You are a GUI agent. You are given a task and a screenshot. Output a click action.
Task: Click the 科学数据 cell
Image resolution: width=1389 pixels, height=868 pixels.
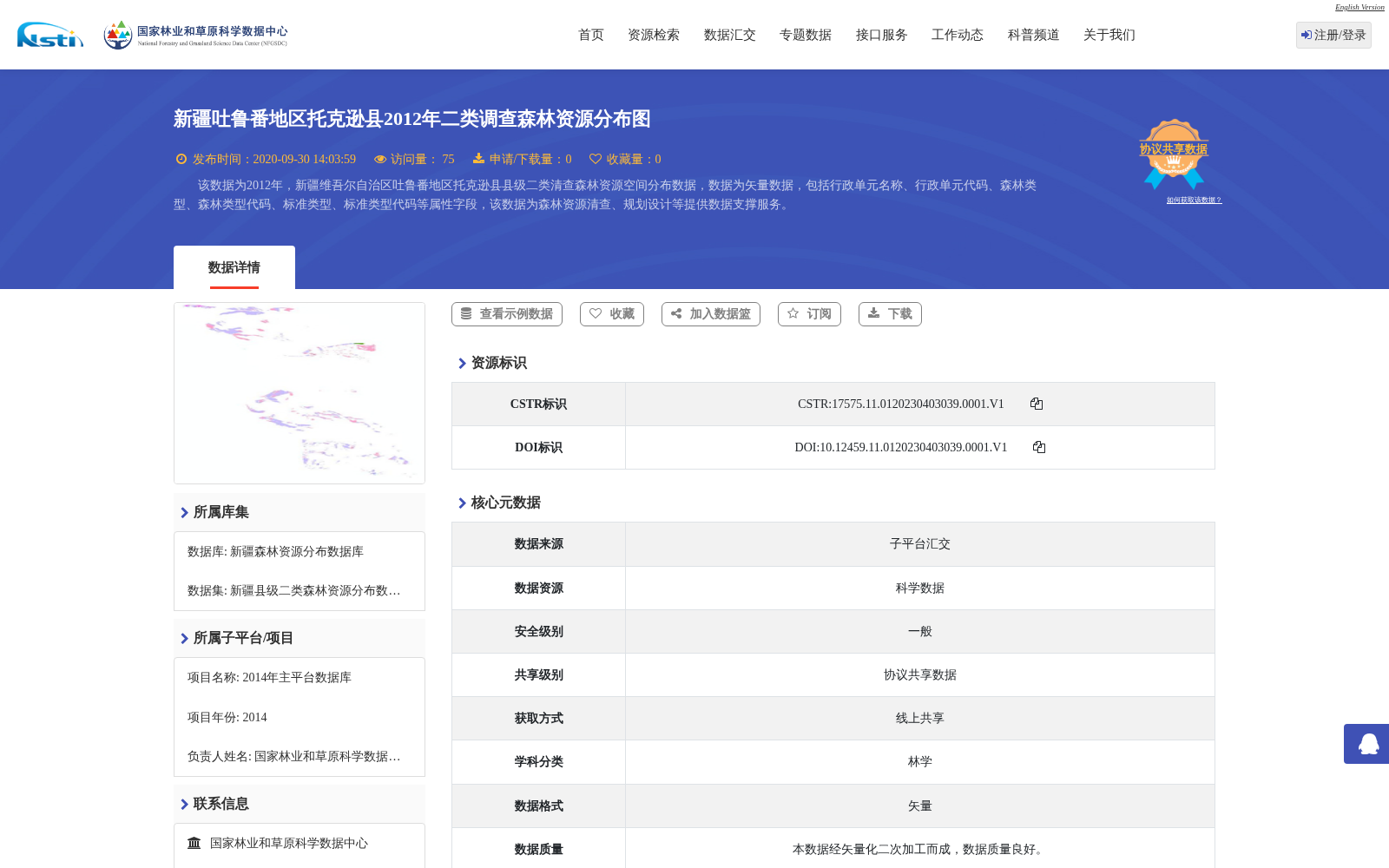920,588
